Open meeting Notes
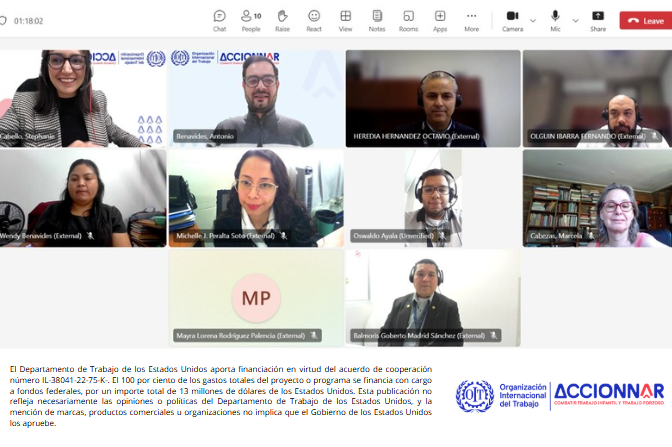The width and height of the screenshot is (672, 447). pos(377,21)
